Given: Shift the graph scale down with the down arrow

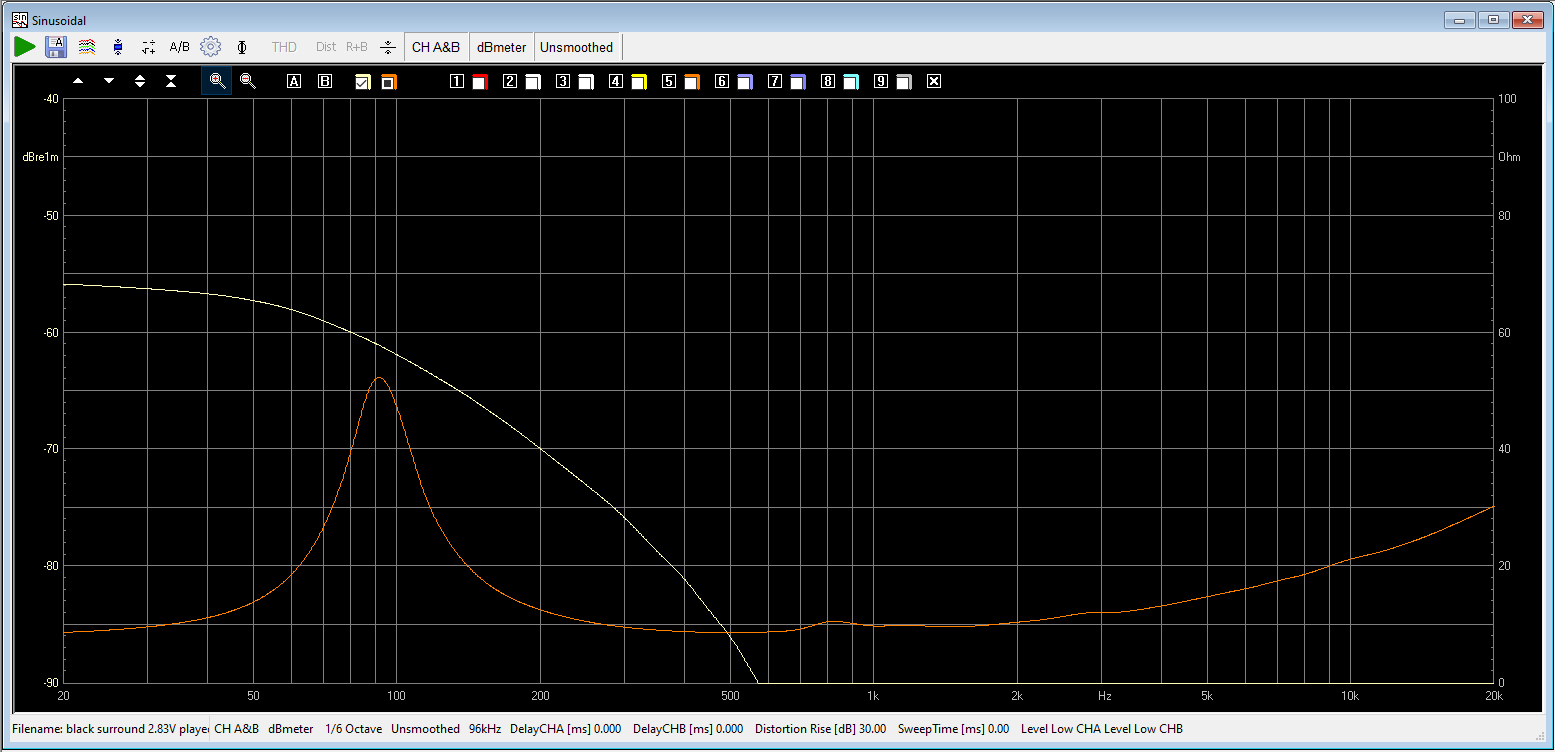Looking at the screenshot, I should click(x=109, y=81).
